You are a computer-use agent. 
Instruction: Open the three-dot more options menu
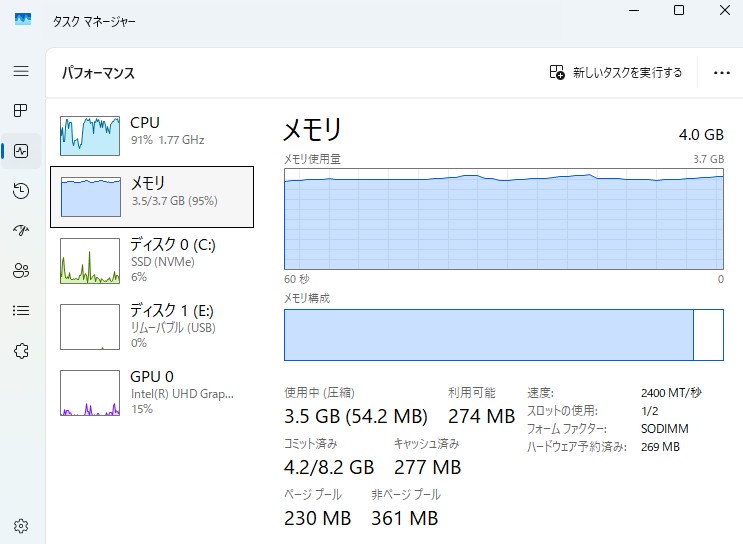(x=721, y=72)
